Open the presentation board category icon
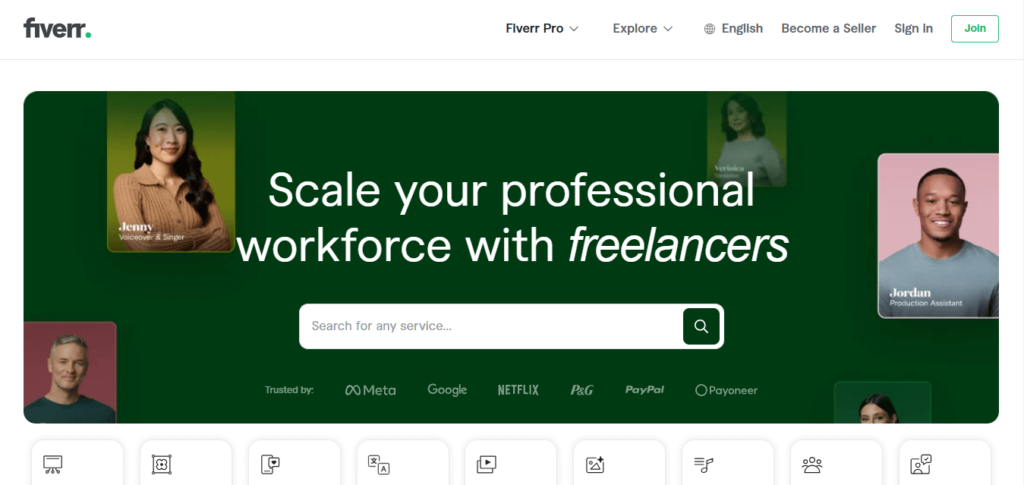The image size is (1024, 485). point(53,464)
